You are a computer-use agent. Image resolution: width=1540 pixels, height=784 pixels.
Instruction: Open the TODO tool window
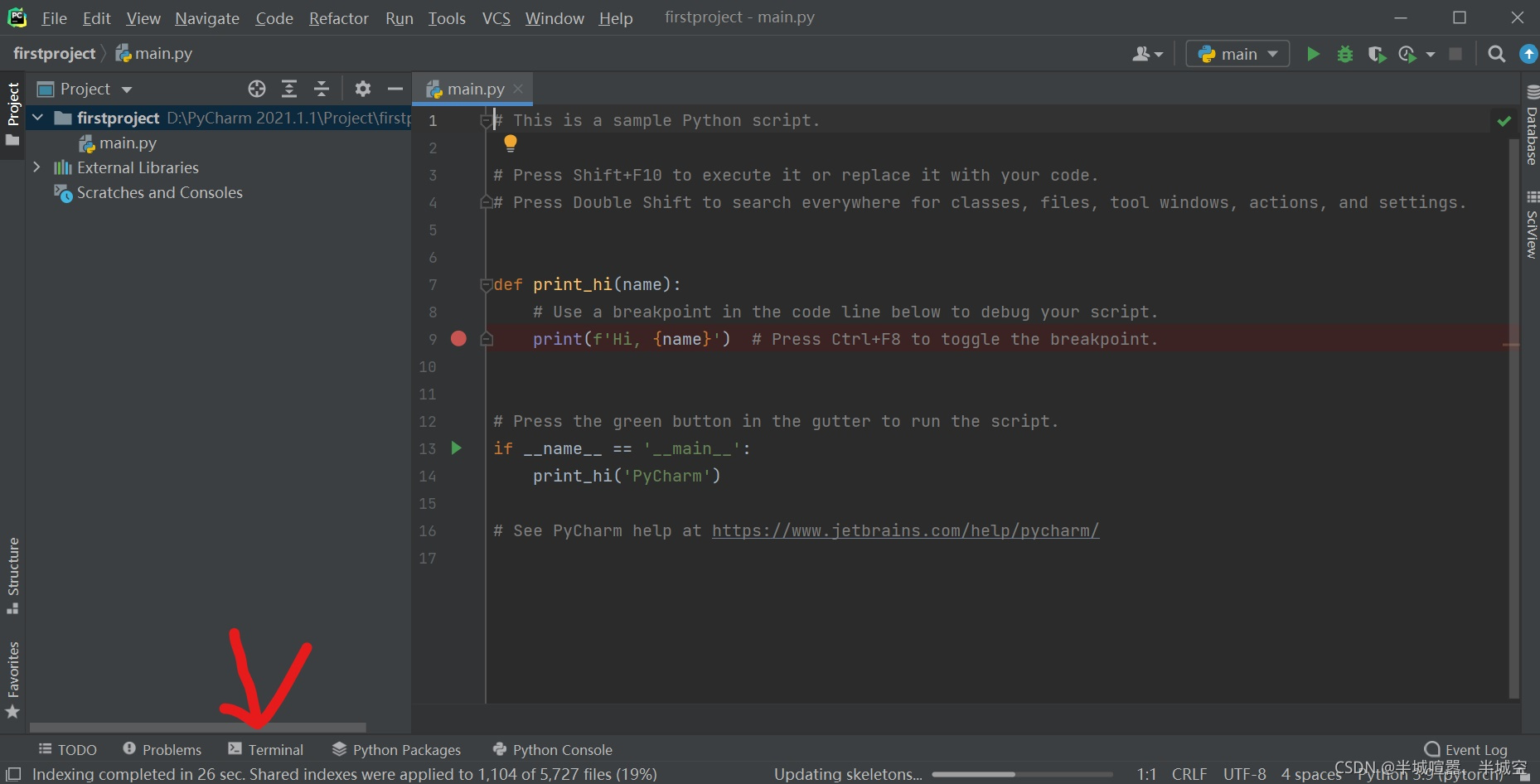[68, 749]
